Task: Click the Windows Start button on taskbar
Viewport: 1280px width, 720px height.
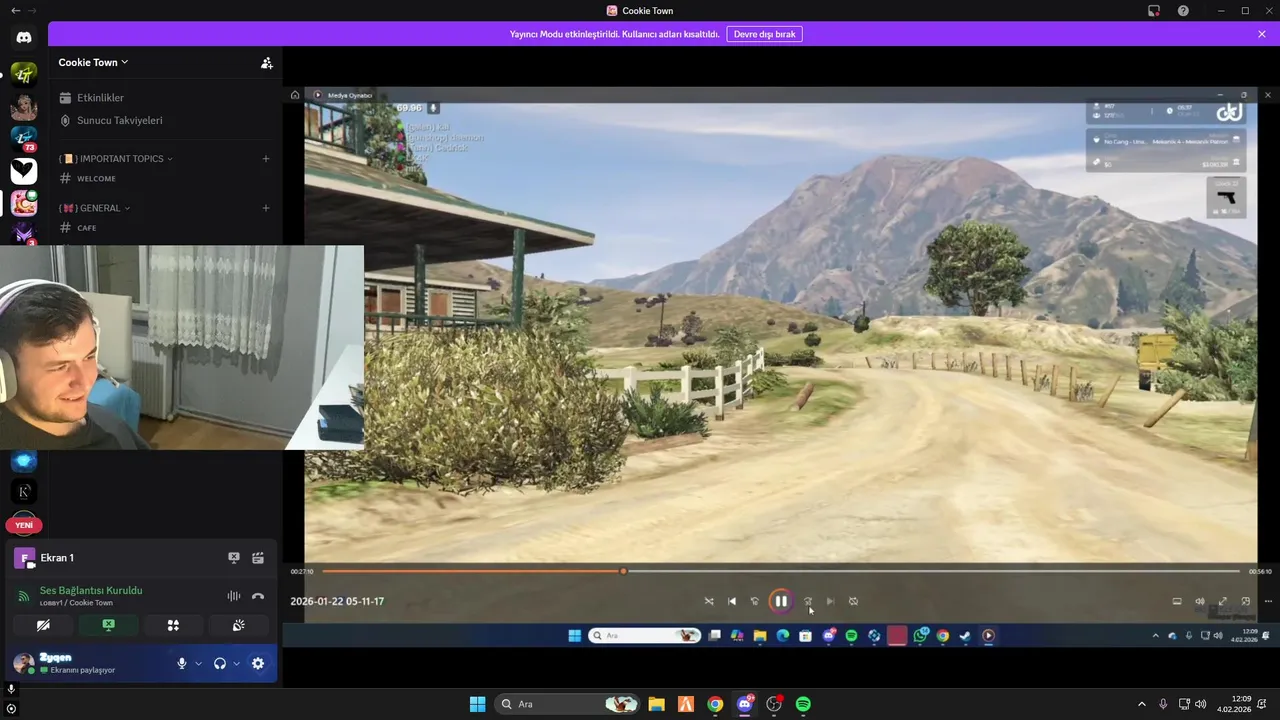Action: 477,704
